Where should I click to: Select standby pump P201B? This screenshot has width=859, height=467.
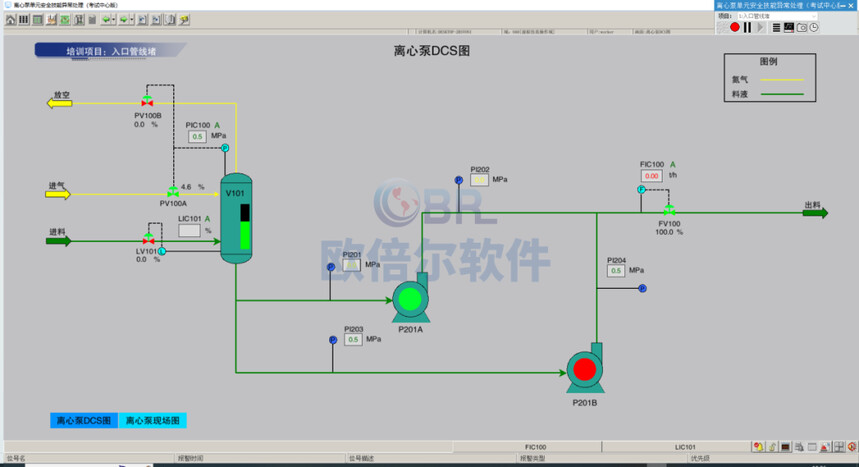(x=585, y=369)
